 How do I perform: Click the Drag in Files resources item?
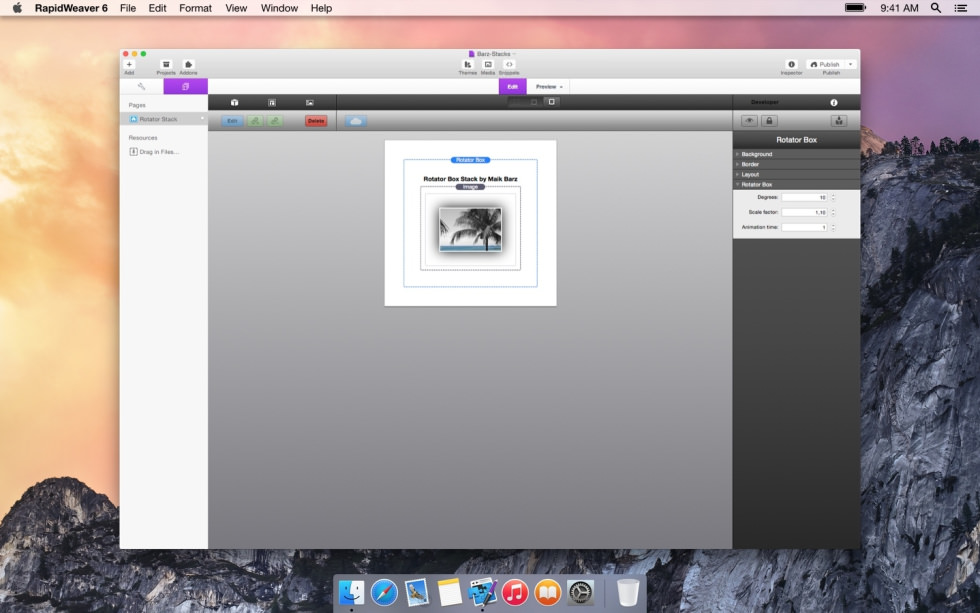pos(154,152)
